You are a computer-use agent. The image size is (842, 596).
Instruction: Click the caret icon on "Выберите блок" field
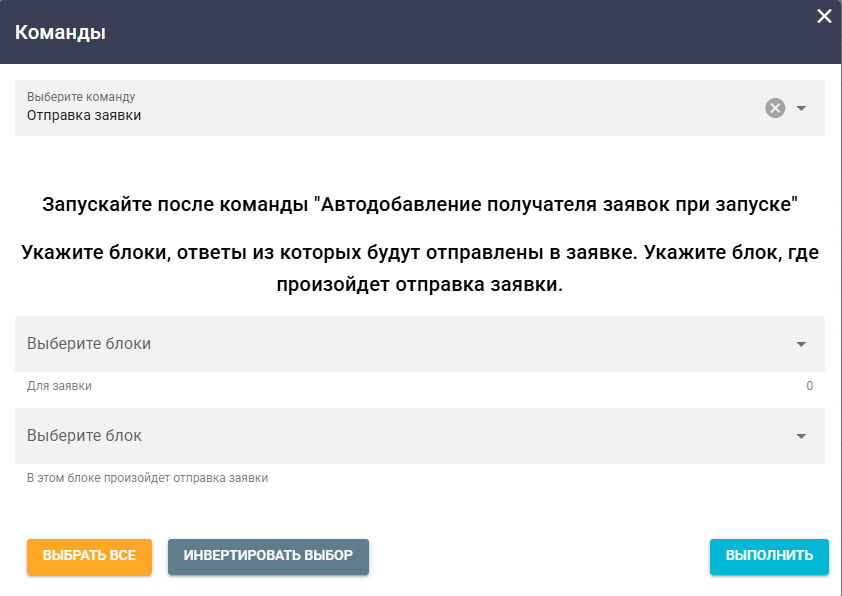pyautogui.click(x=799, y=435)
